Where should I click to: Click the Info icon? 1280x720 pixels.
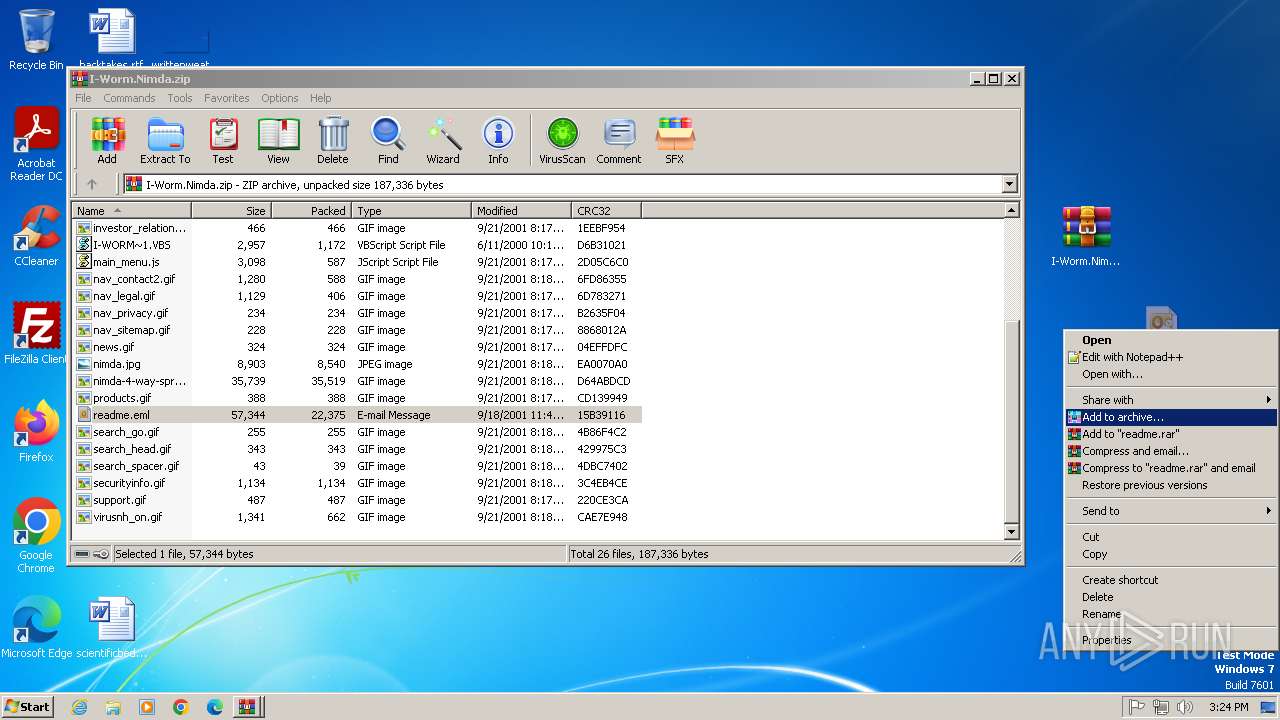[498, 140]
